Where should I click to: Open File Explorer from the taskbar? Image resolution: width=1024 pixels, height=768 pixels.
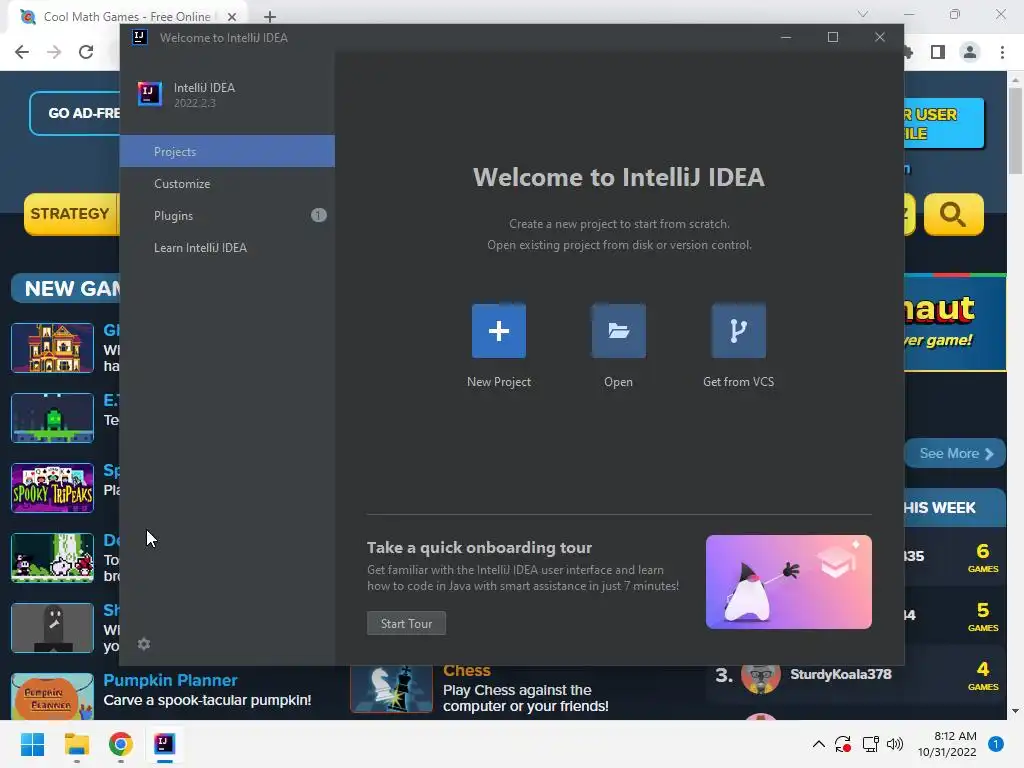click(76, 744)
